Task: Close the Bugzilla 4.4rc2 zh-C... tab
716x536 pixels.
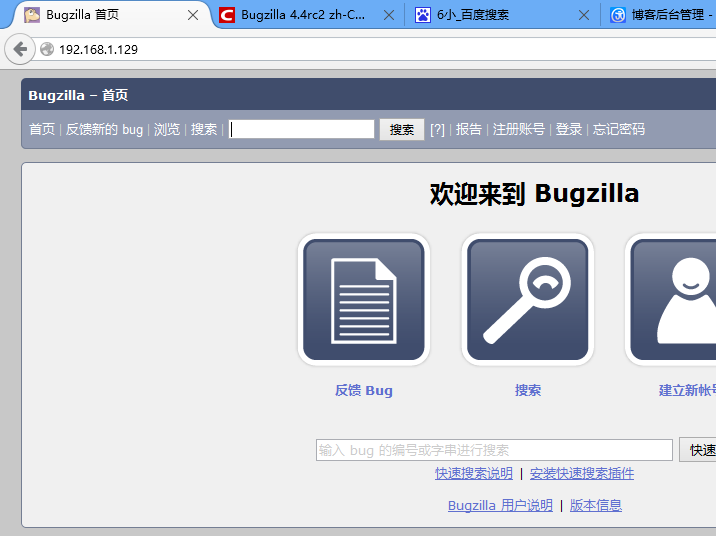Action: 389,15
